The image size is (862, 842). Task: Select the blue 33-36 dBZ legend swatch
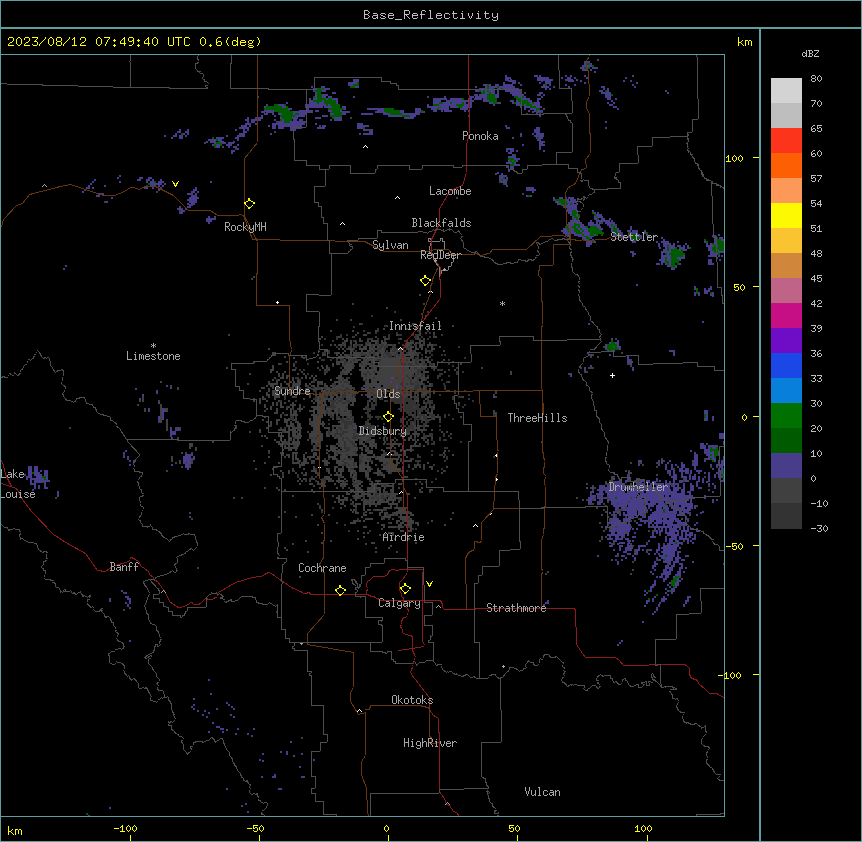[786, 365]
